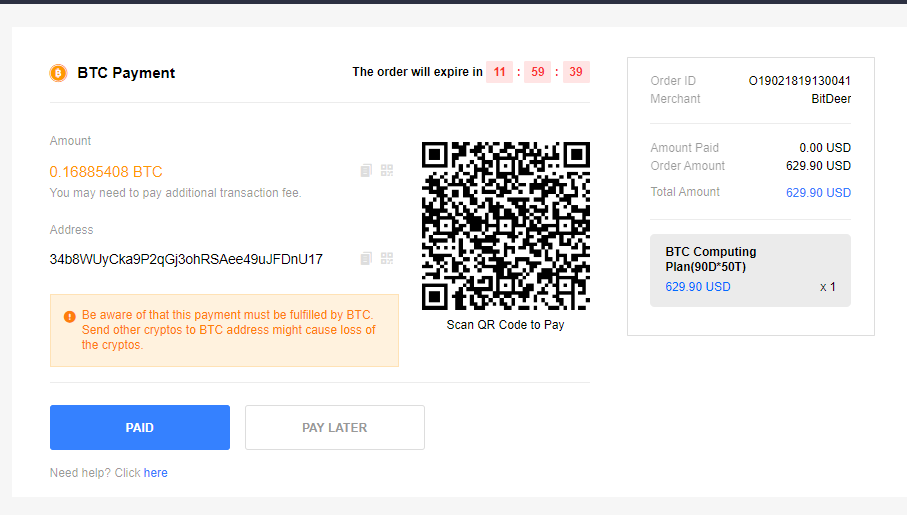The image size is (907, 515).
Task: Click the PAY LATER button
Action: (x=335, y=428)
